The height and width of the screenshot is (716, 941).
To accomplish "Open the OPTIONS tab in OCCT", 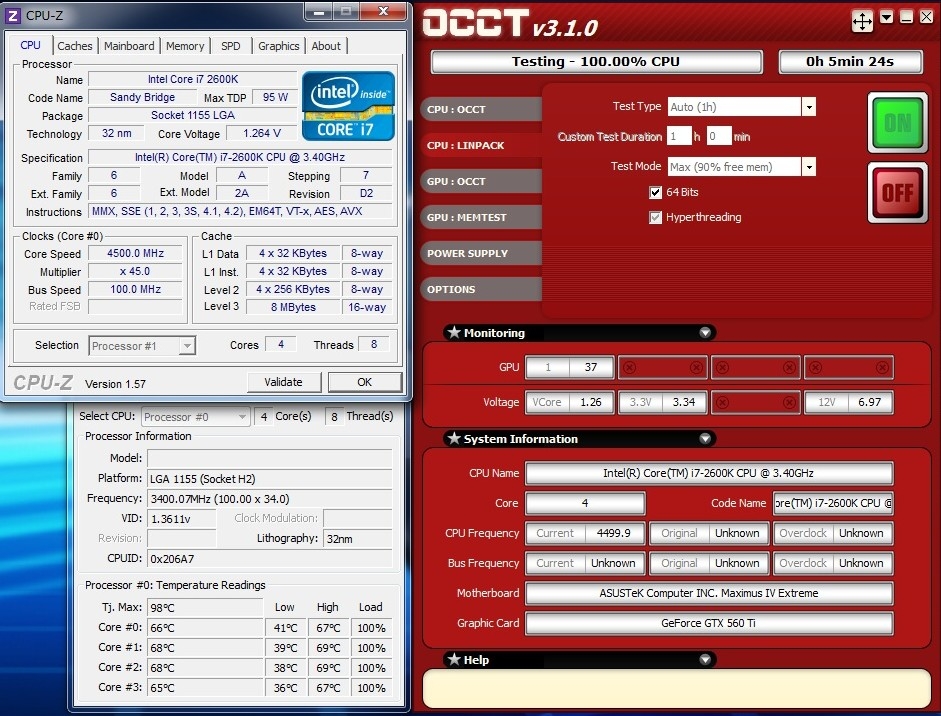I will [x=481, y=289].
